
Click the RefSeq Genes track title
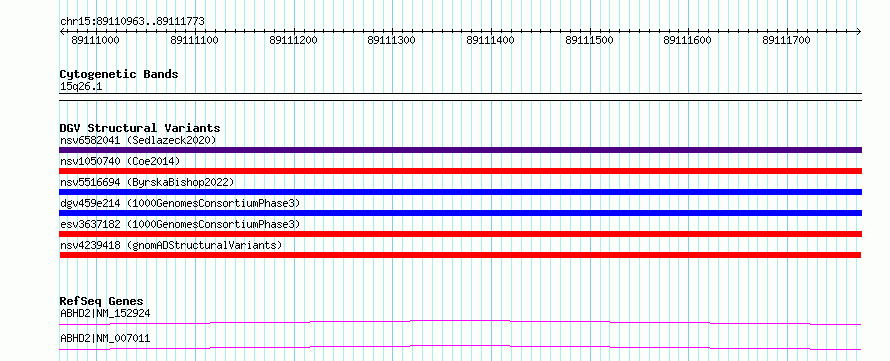[x=102, y=301]
